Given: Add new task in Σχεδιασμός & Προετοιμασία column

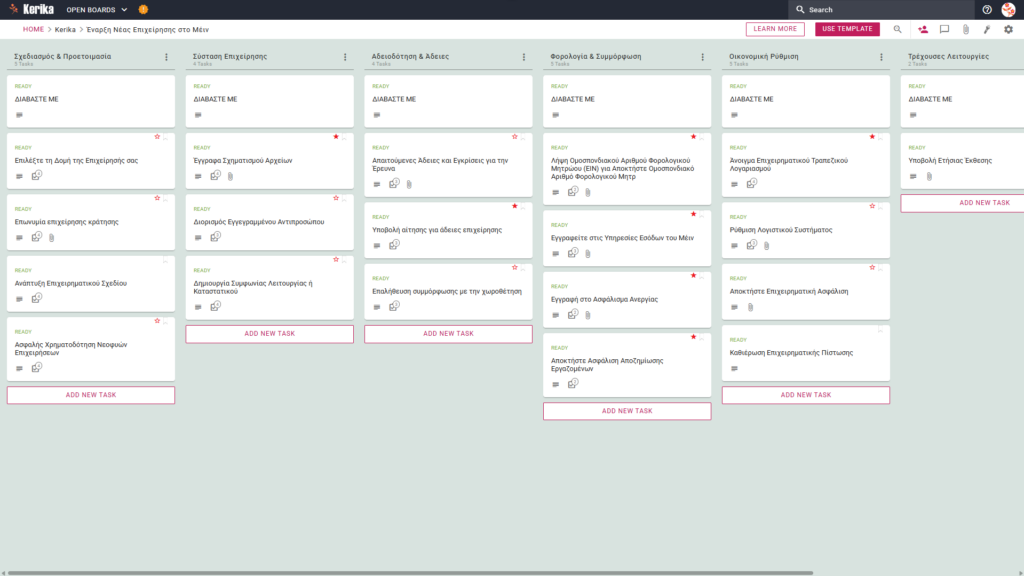Looking at the screenshot, I should click(91, 395).
